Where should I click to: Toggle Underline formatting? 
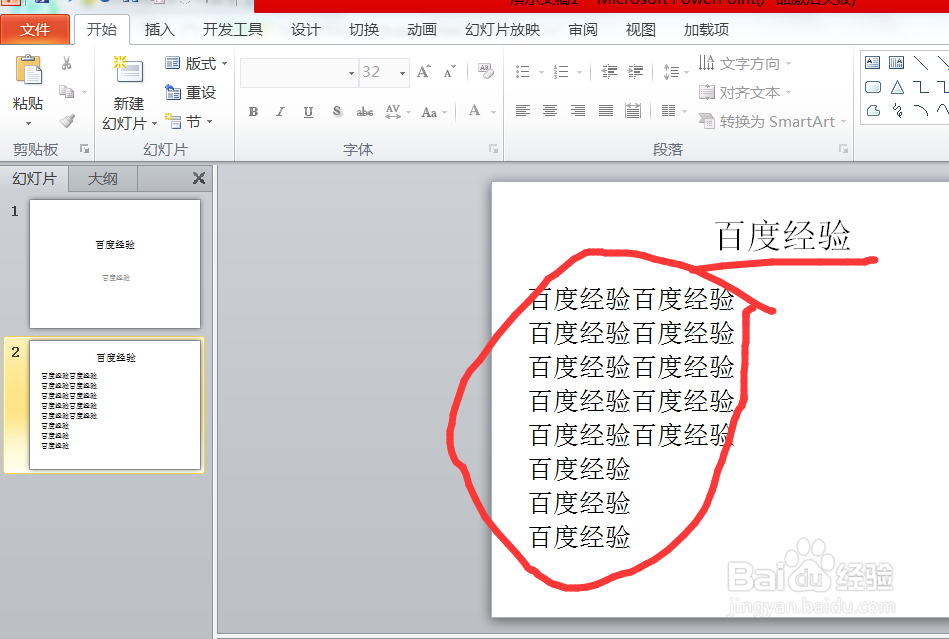pyautogui.click(x=309, y=111)
